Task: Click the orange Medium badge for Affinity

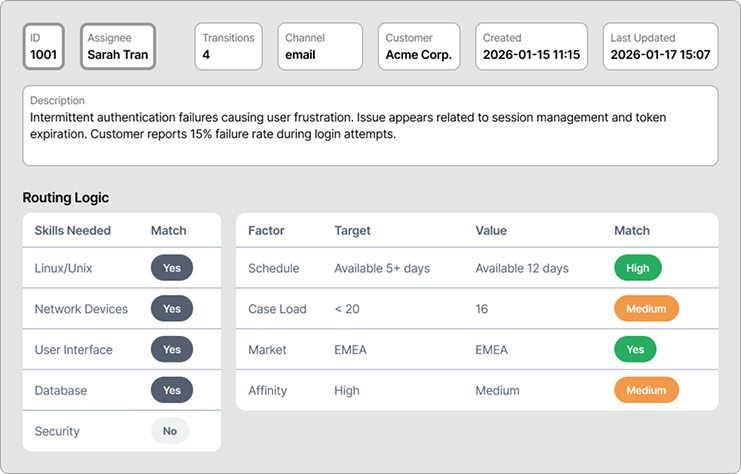Action: [646, 390]
